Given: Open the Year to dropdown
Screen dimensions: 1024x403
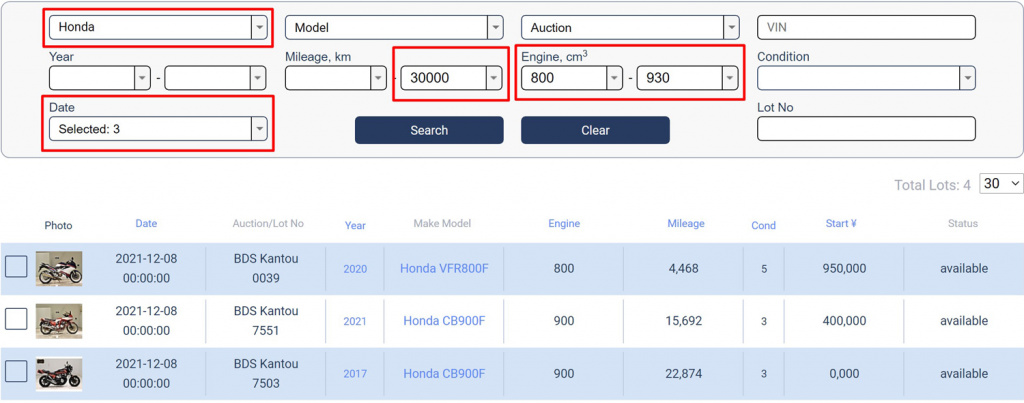Looking at the screenshot, I should pos(216,78).
